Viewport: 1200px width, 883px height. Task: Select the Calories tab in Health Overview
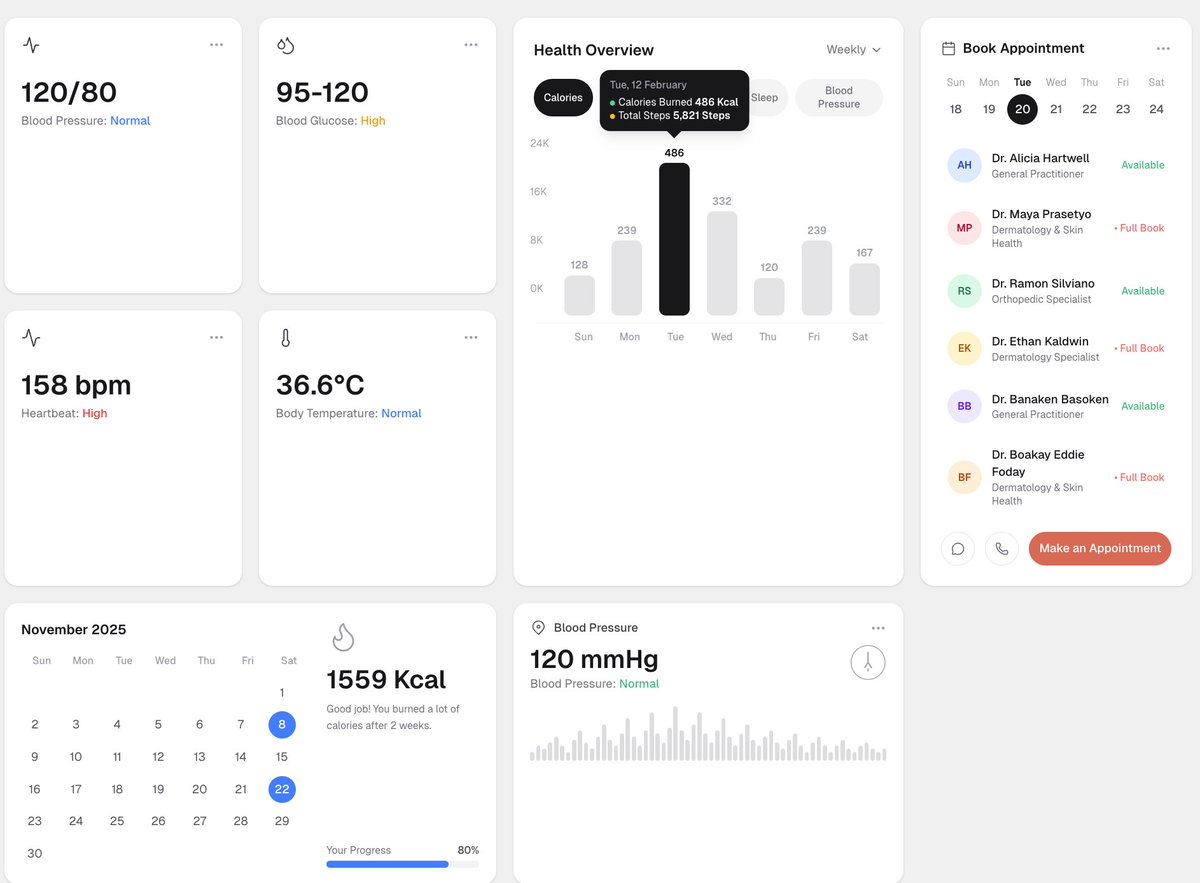point(563,98)
